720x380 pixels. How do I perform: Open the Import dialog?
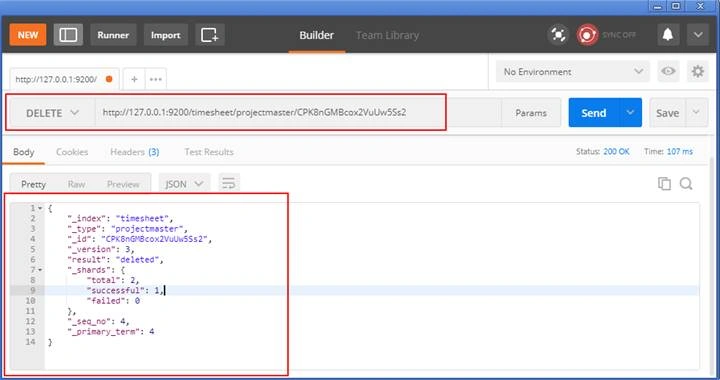coord(165,35)
